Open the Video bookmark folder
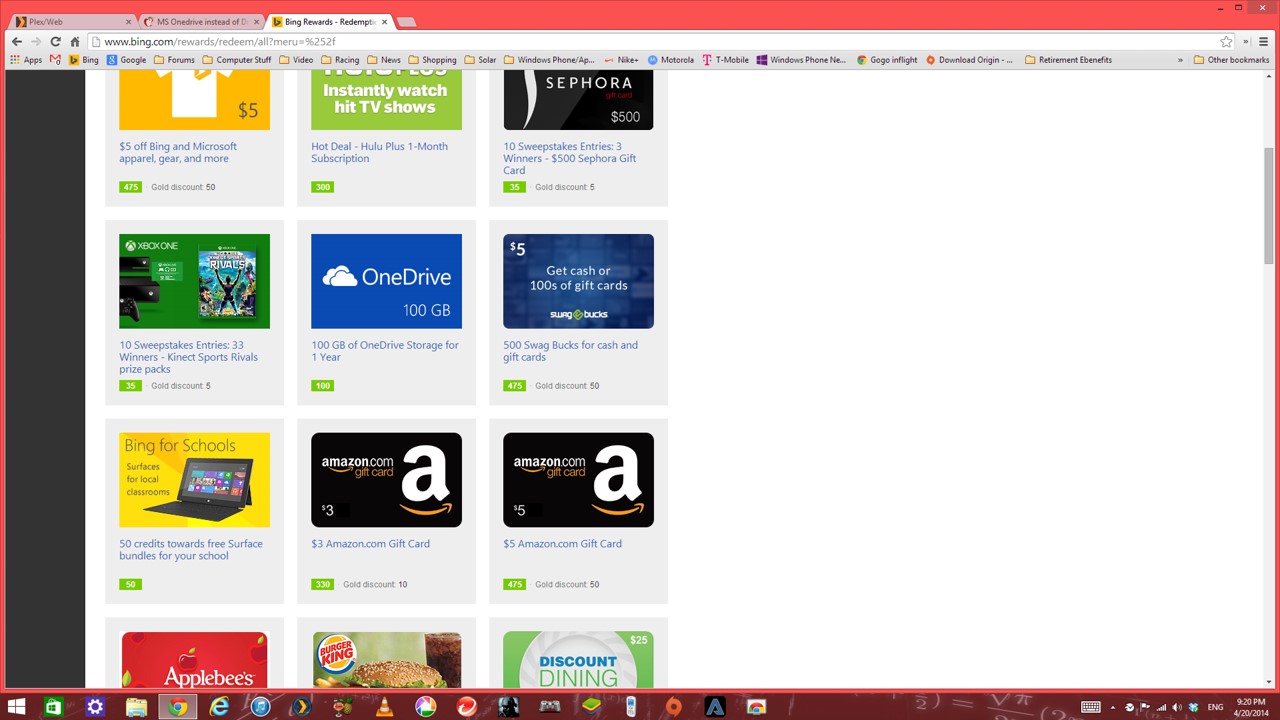Viewport: 1280px width, 720px height. [x=296, y=60]
